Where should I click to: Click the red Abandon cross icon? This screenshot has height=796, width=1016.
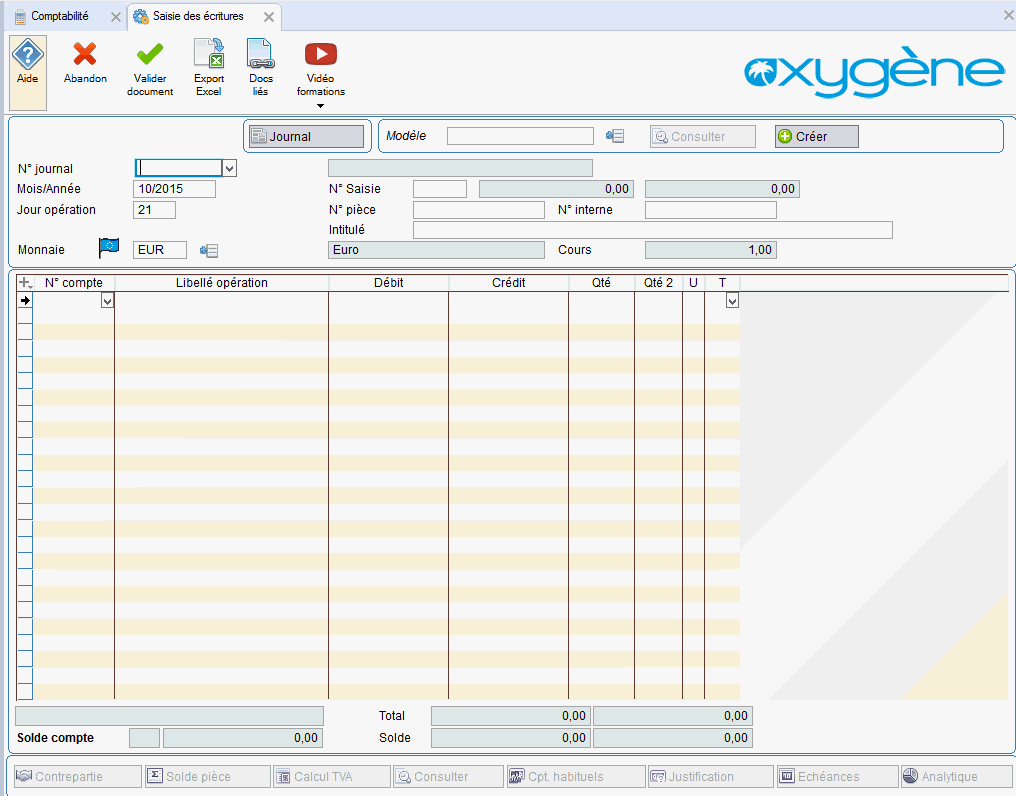(x=85, y=54)
